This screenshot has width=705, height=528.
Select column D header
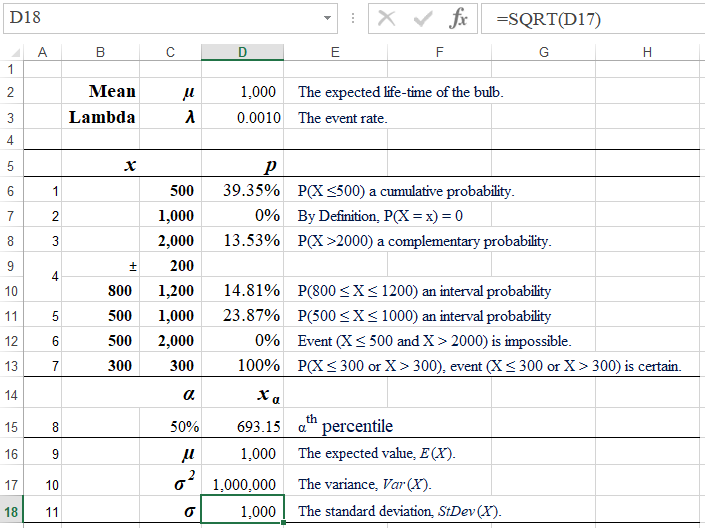242,53
